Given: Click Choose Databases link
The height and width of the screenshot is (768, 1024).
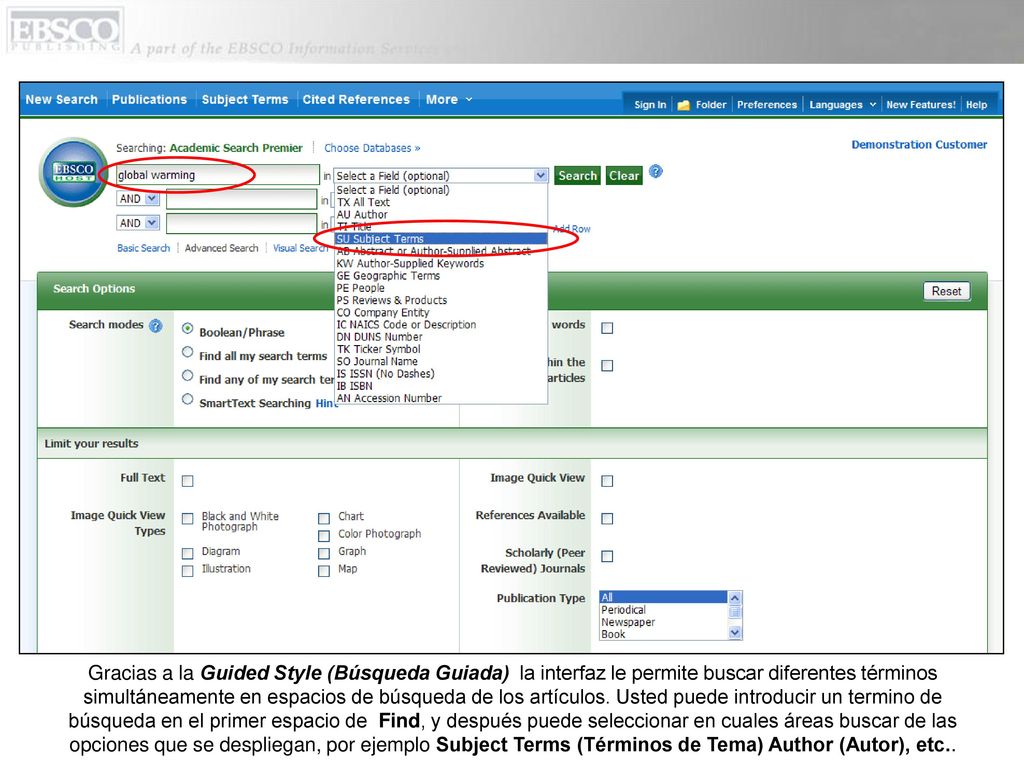Looking at the screenshot, I should click(x=372, y=148).
